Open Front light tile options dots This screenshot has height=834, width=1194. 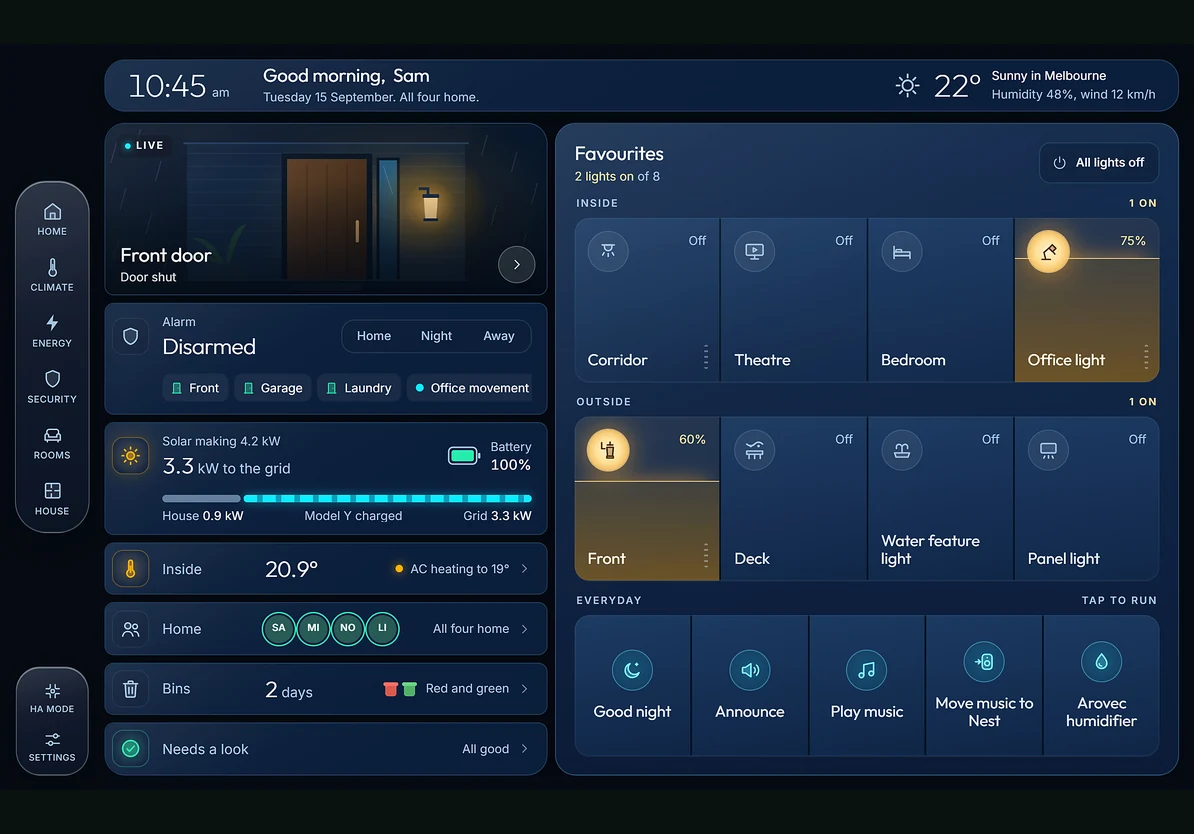pos(706,555)
